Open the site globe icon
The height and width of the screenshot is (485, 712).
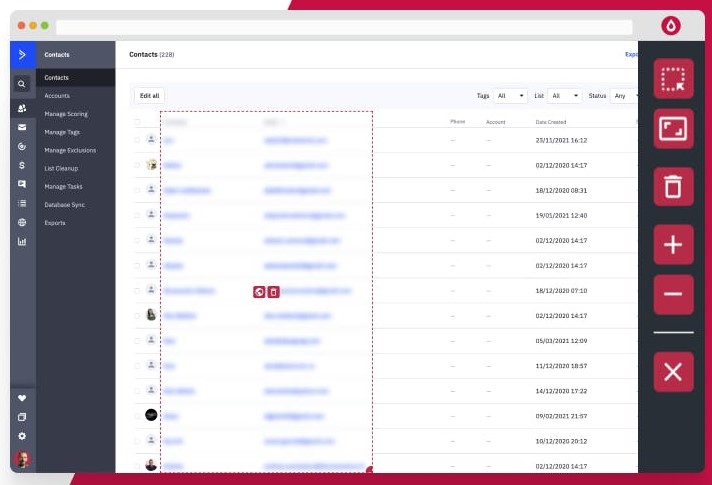[x=22, y=222]
